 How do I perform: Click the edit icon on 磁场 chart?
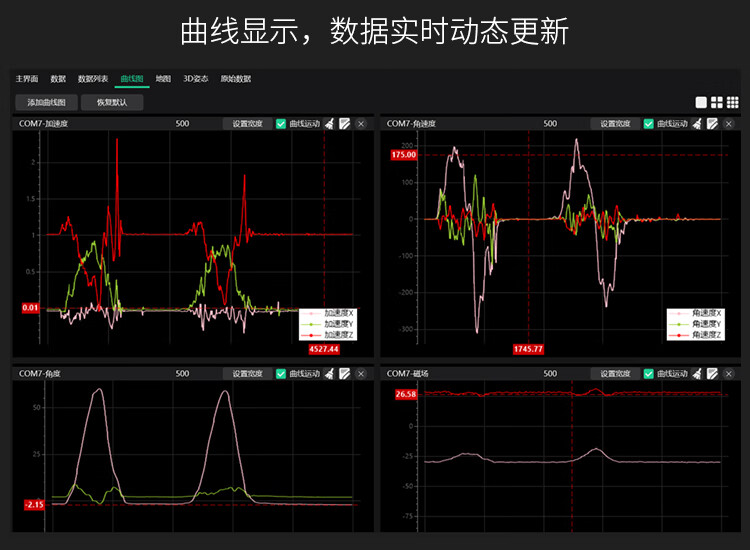pyautogui.click(x=712, y=374)
